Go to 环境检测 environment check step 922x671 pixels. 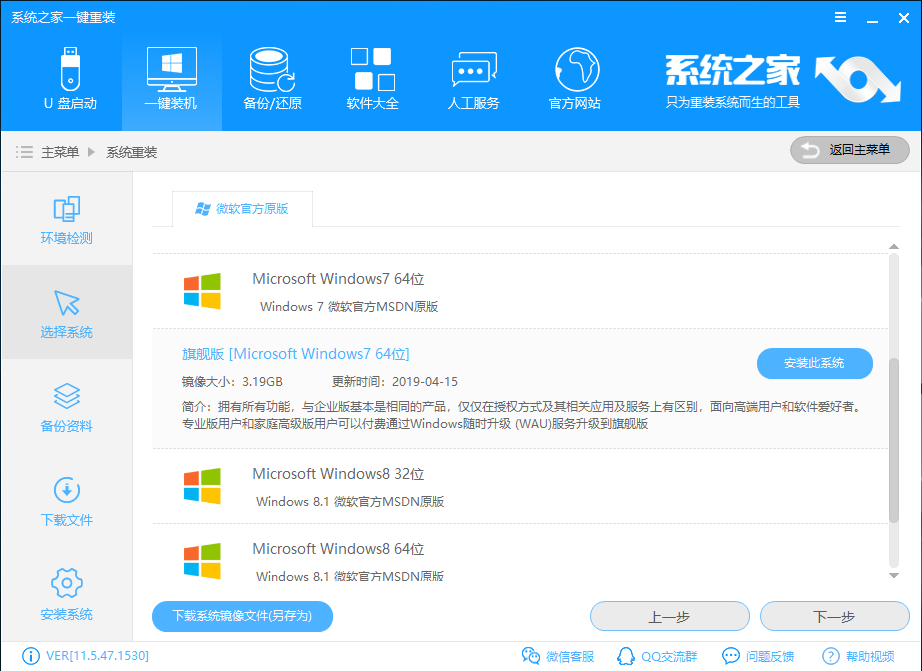click(66, 220)
